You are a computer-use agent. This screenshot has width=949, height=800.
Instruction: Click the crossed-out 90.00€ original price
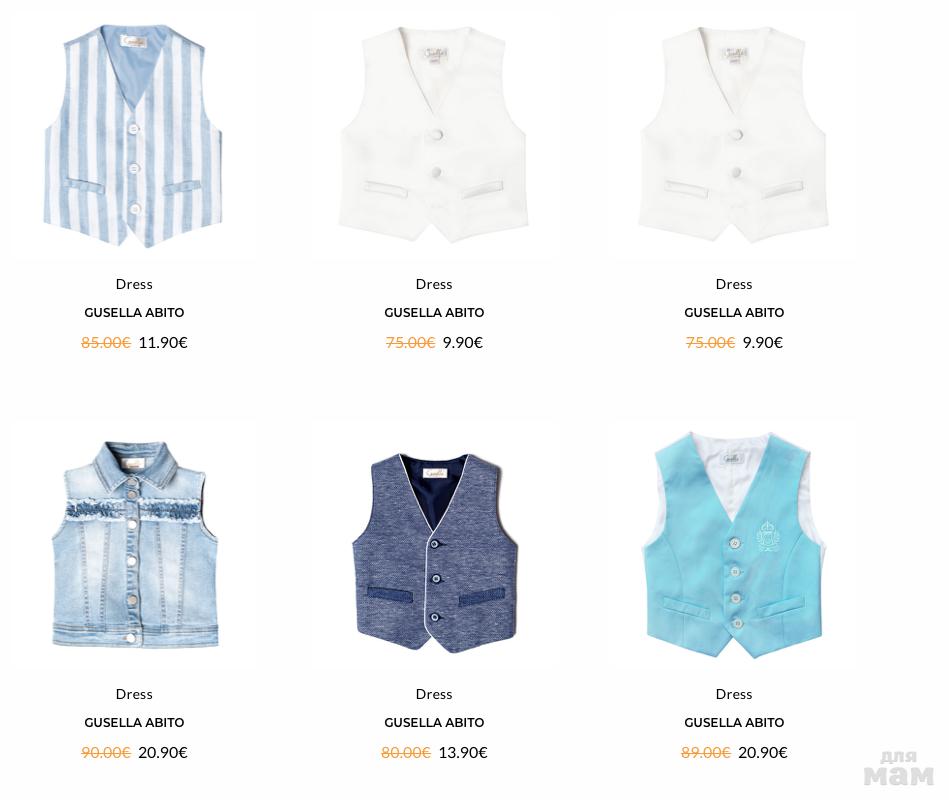tap(106, 753)
